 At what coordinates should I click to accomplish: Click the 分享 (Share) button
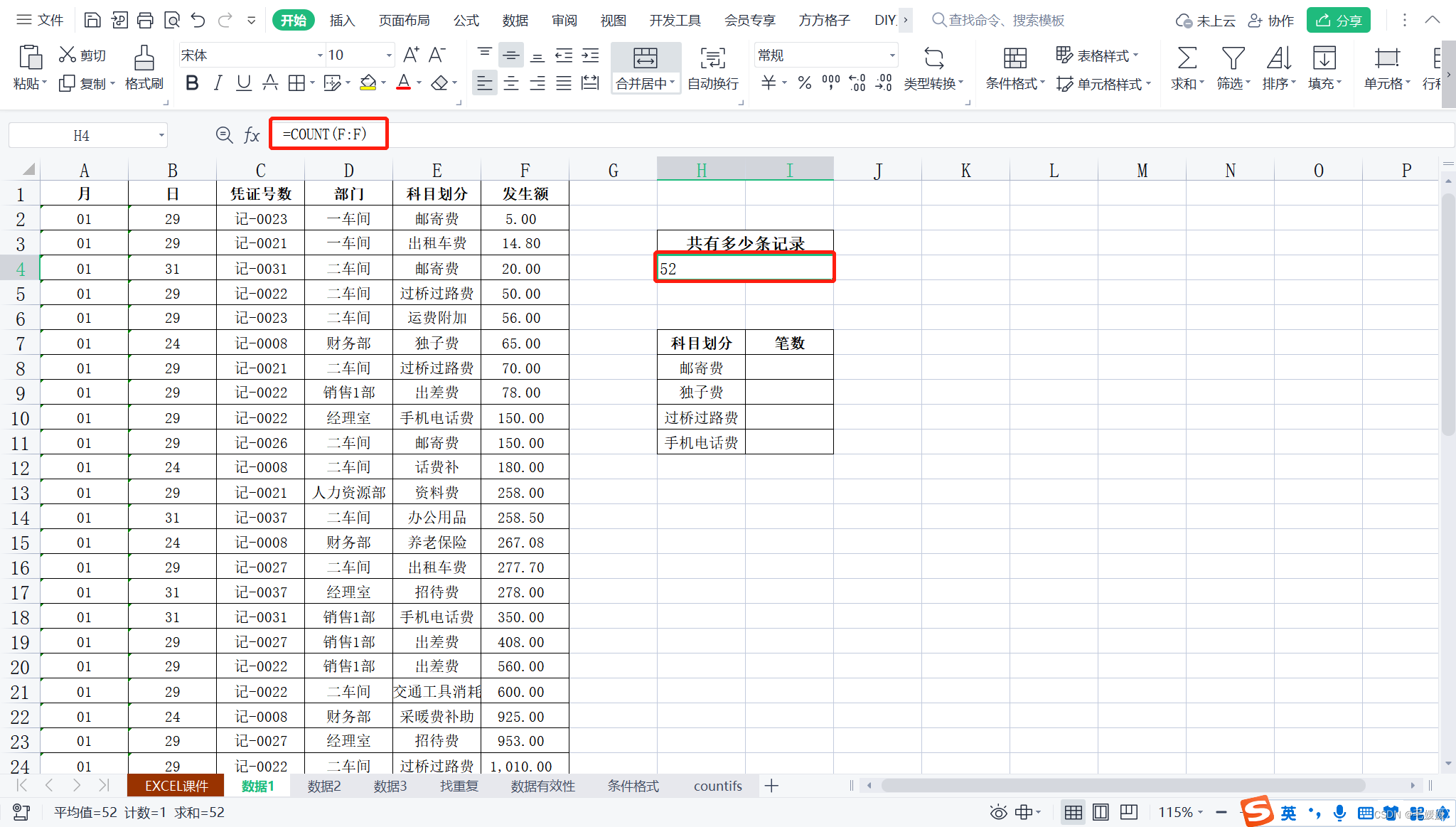coord(1338,20)
